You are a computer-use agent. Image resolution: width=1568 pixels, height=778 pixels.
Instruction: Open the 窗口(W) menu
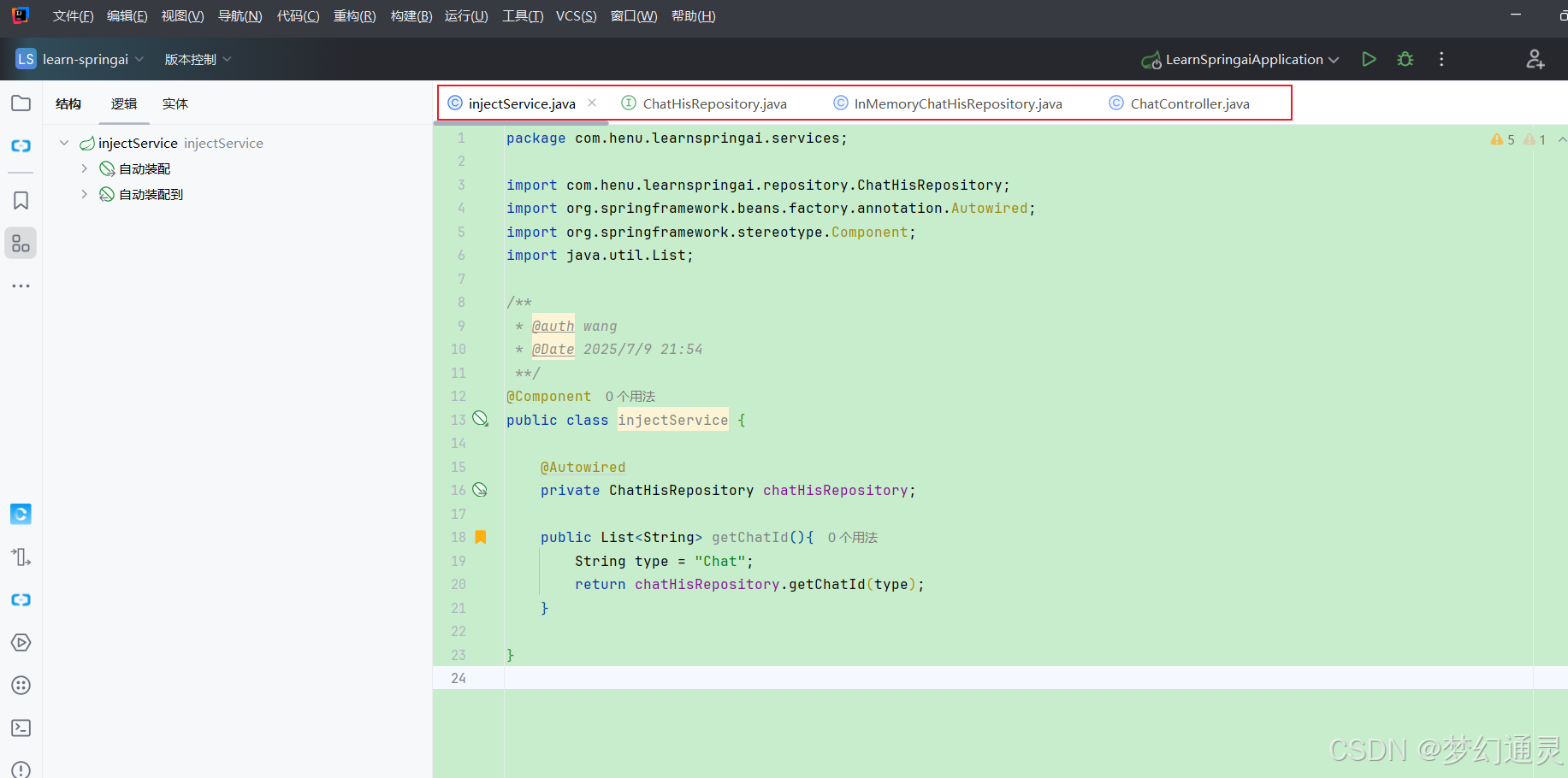coord(634,16)
